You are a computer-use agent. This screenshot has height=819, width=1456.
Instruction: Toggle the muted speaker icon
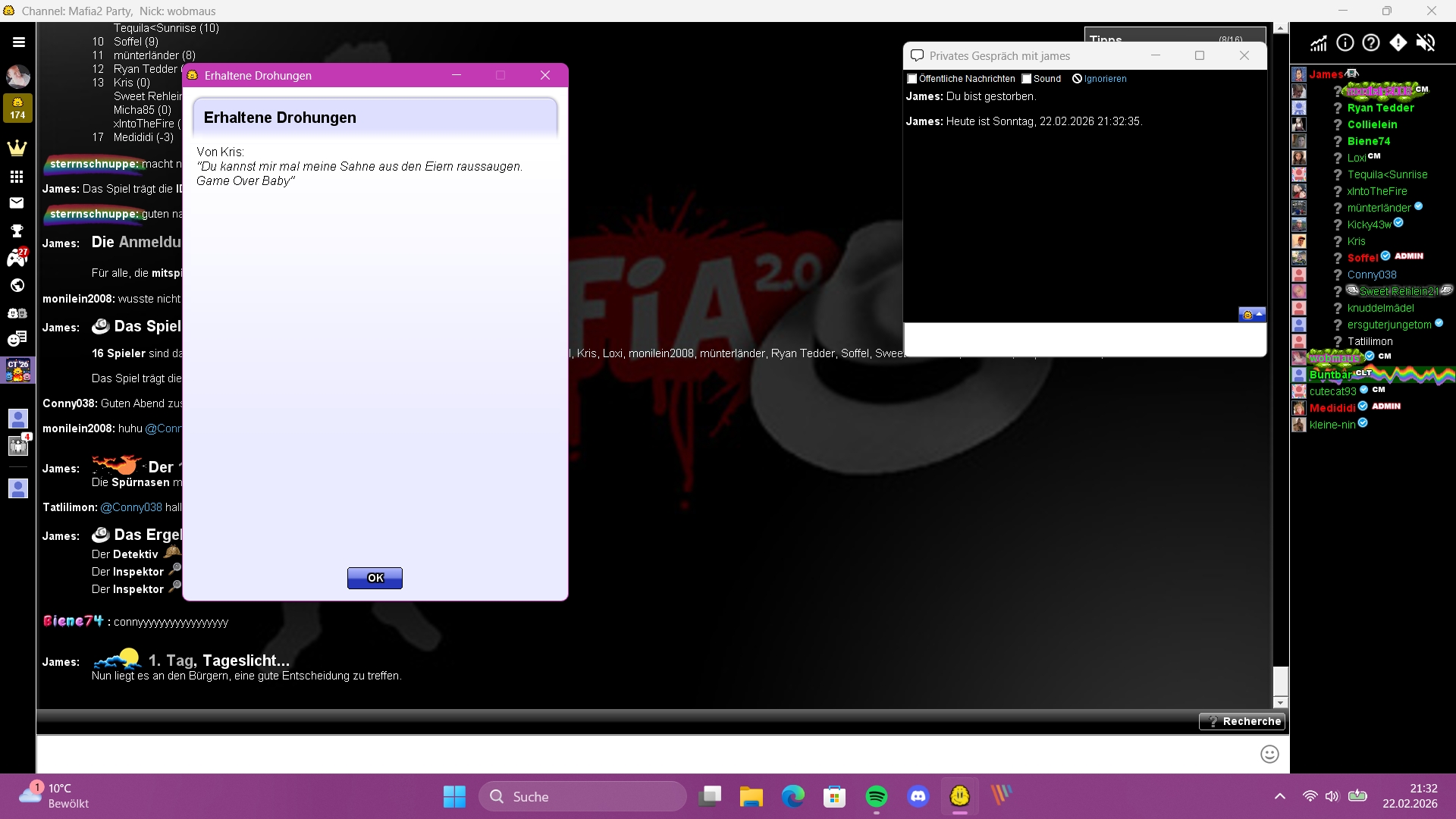click(1426, 43)
